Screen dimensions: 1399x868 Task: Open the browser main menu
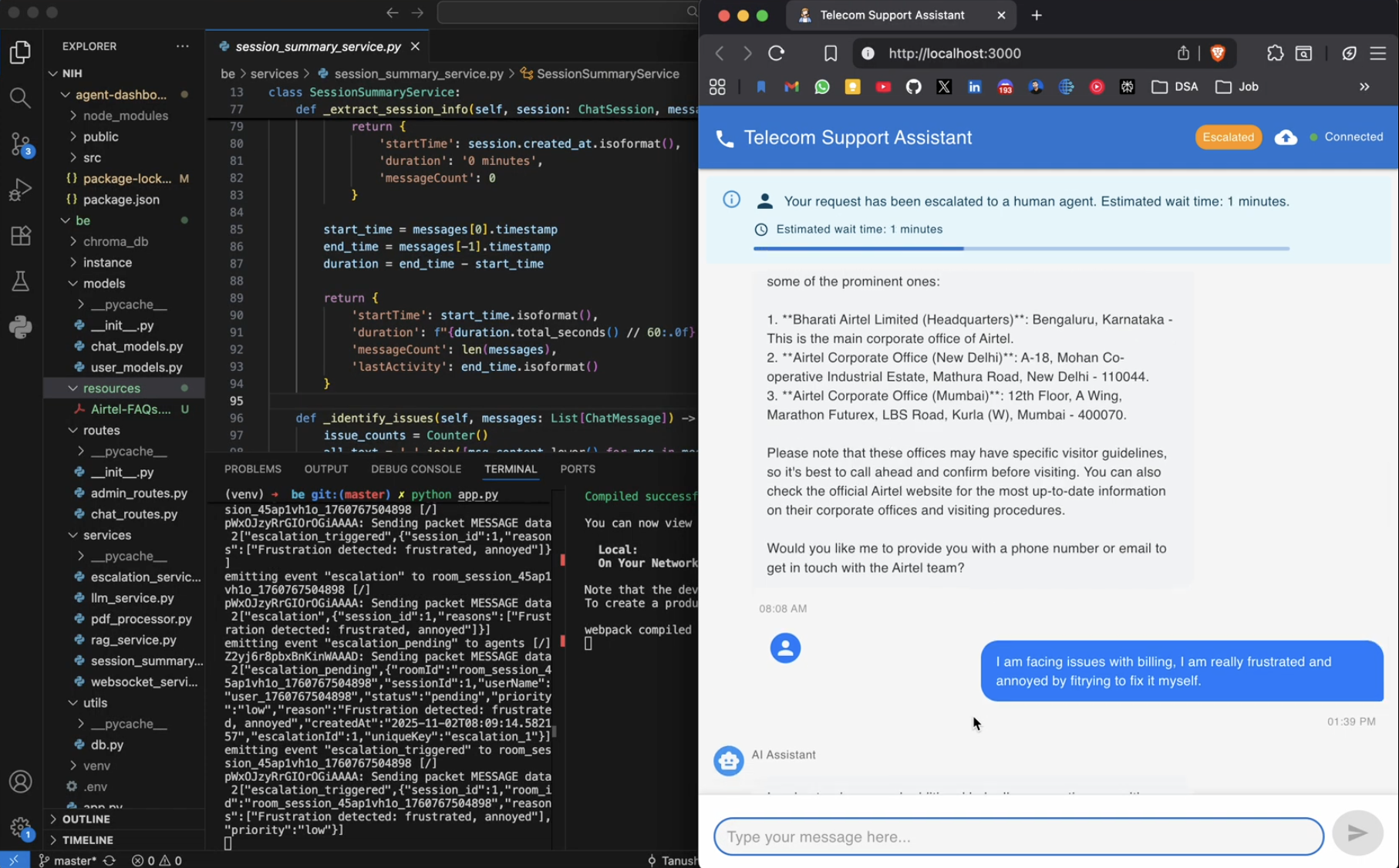pyautogui.click(x=1378, y=53)
